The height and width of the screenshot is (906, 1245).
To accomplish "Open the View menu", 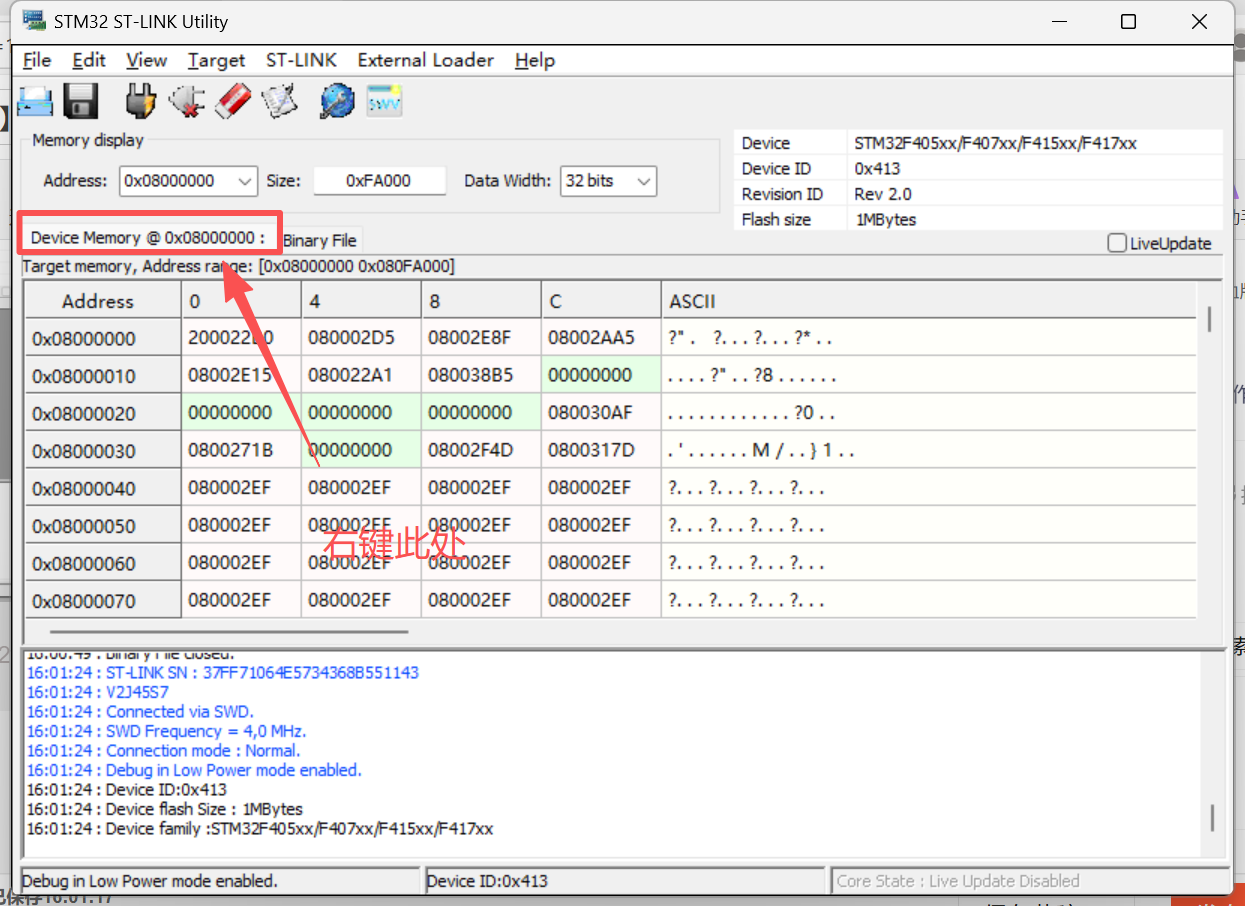I will (x=147, y=60).
